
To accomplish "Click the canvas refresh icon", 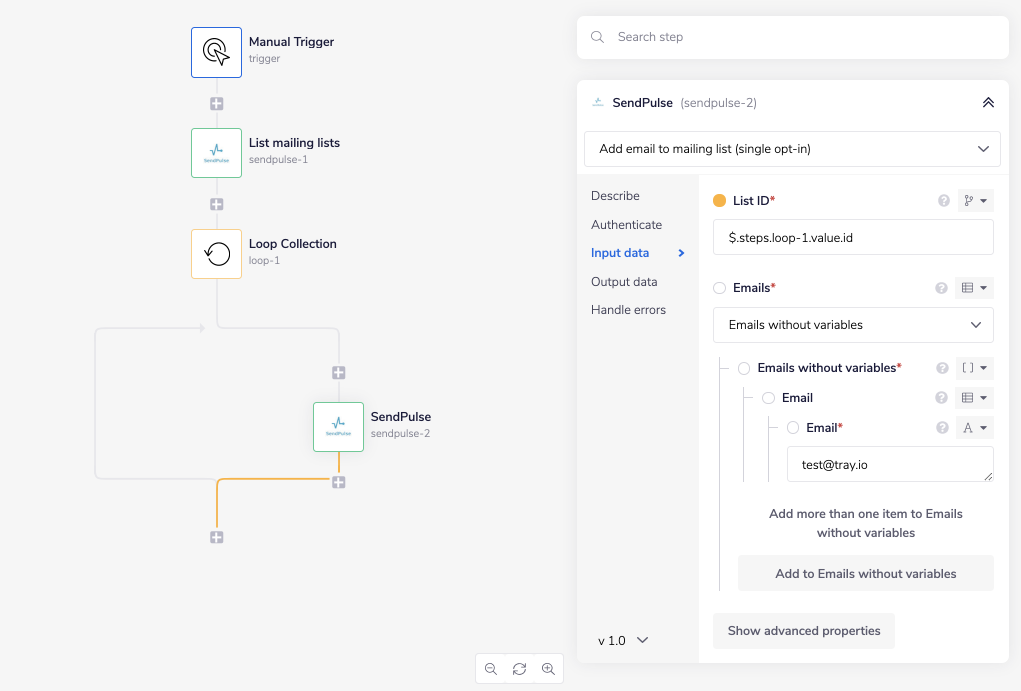I will 519,668.
